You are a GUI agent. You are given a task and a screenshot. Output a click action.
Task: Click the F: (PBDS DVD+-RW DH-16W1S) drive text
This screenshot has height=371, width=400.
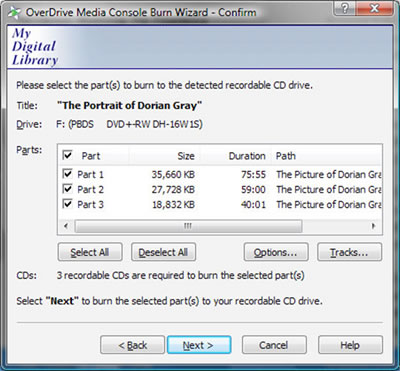click(x=129, y=124)
